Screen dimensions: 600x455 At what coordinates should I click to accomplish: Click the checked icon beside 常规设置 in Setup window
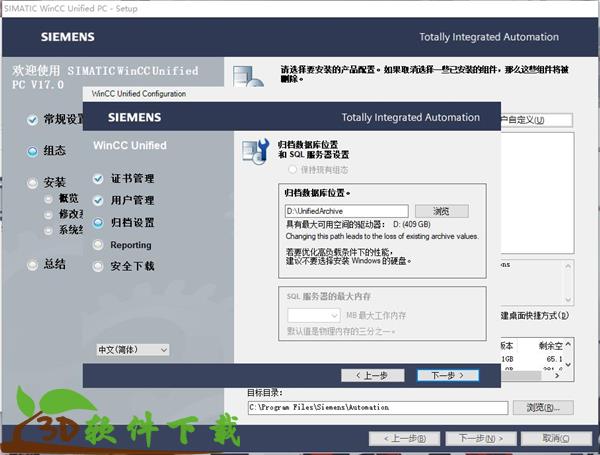tap(33, 120)
